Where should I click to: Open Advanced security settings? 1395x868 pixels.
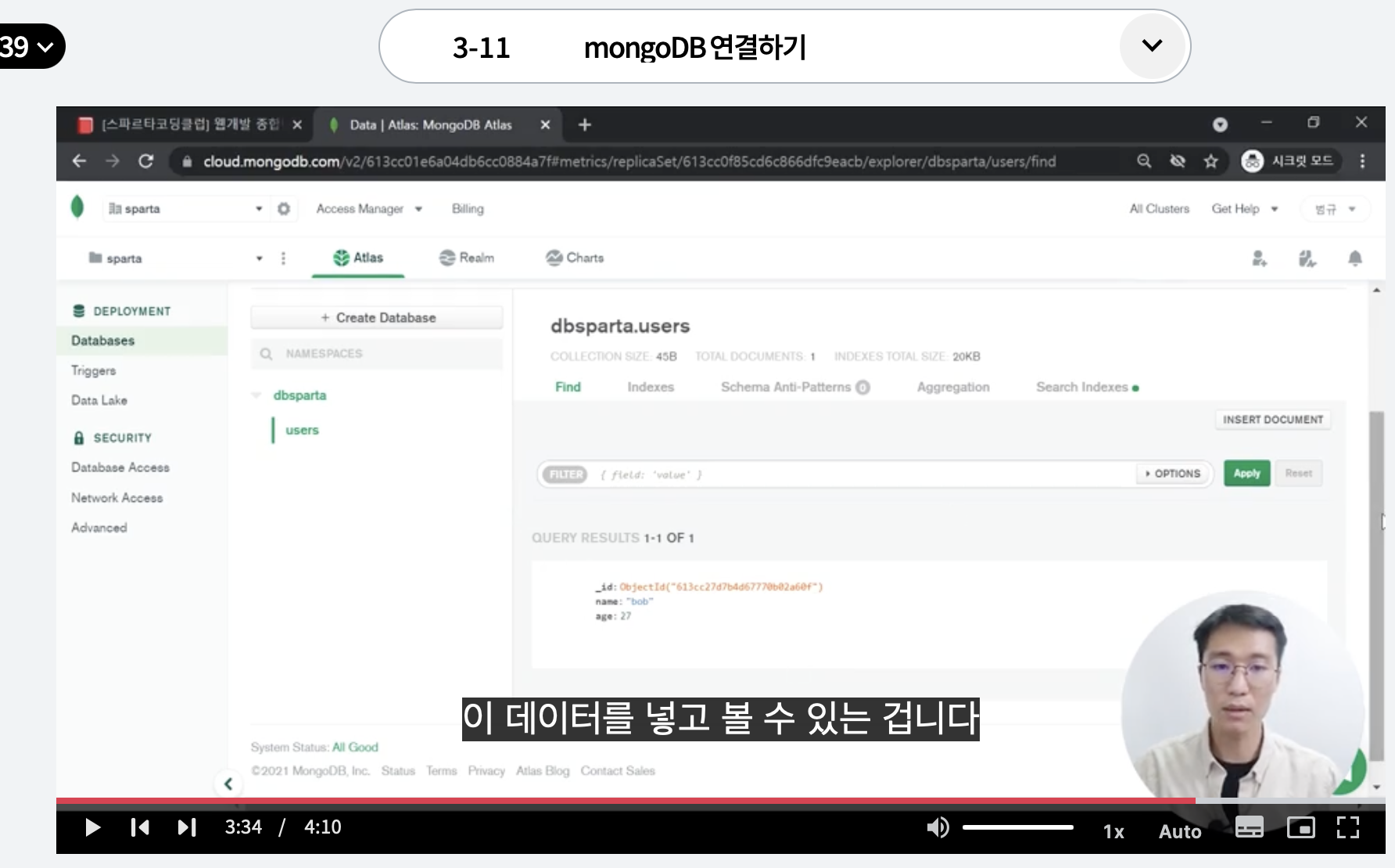click(99, 528)
